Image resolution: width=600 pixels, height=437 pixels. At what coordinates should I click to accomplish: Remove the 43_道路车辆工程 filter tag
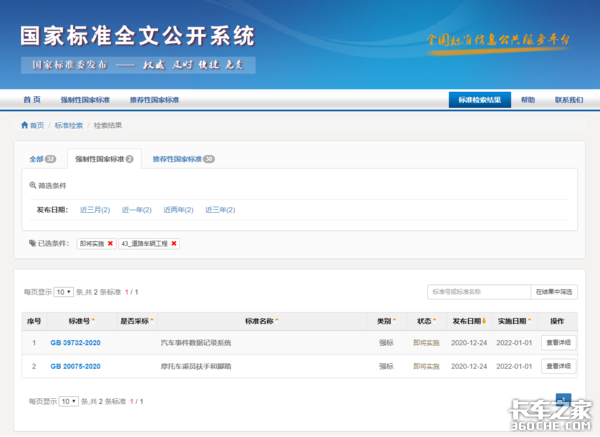[x=174, y=243]
